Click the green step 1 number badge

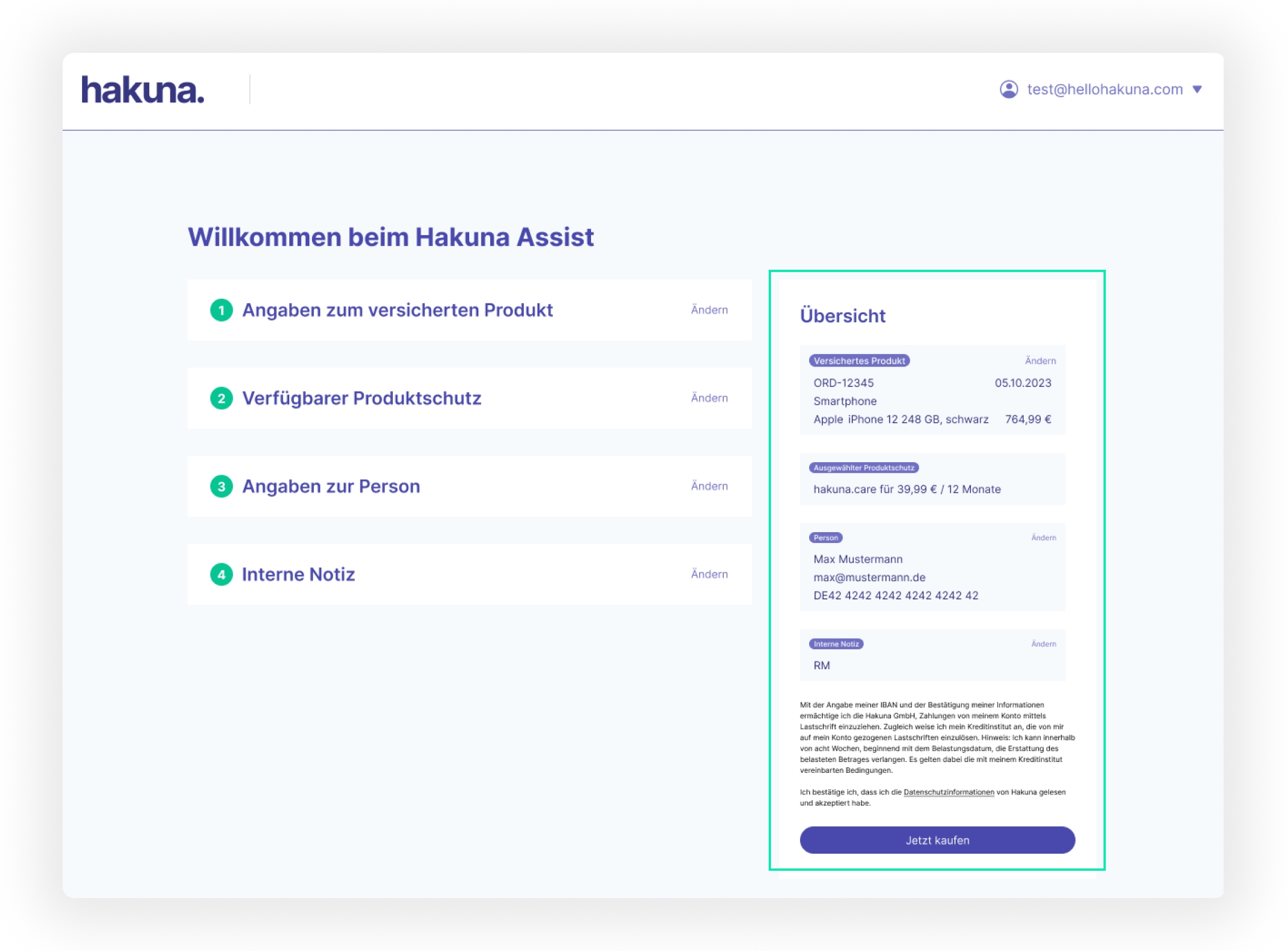pos(221,310)
